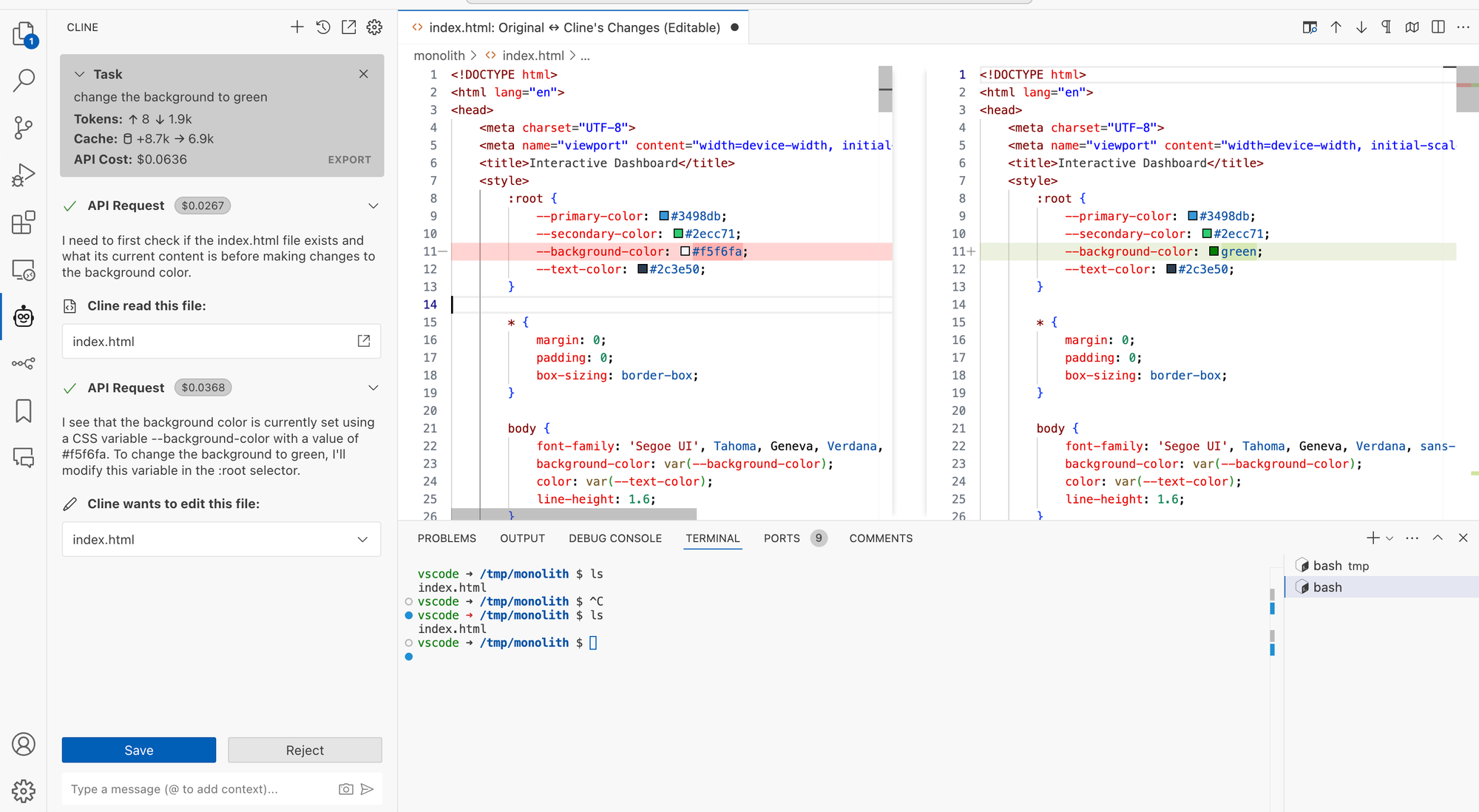Image resolution: width=1479 pixels, height=812 pixels.
Task: Click the Cline history clock icon
Action: click(323, 27)
